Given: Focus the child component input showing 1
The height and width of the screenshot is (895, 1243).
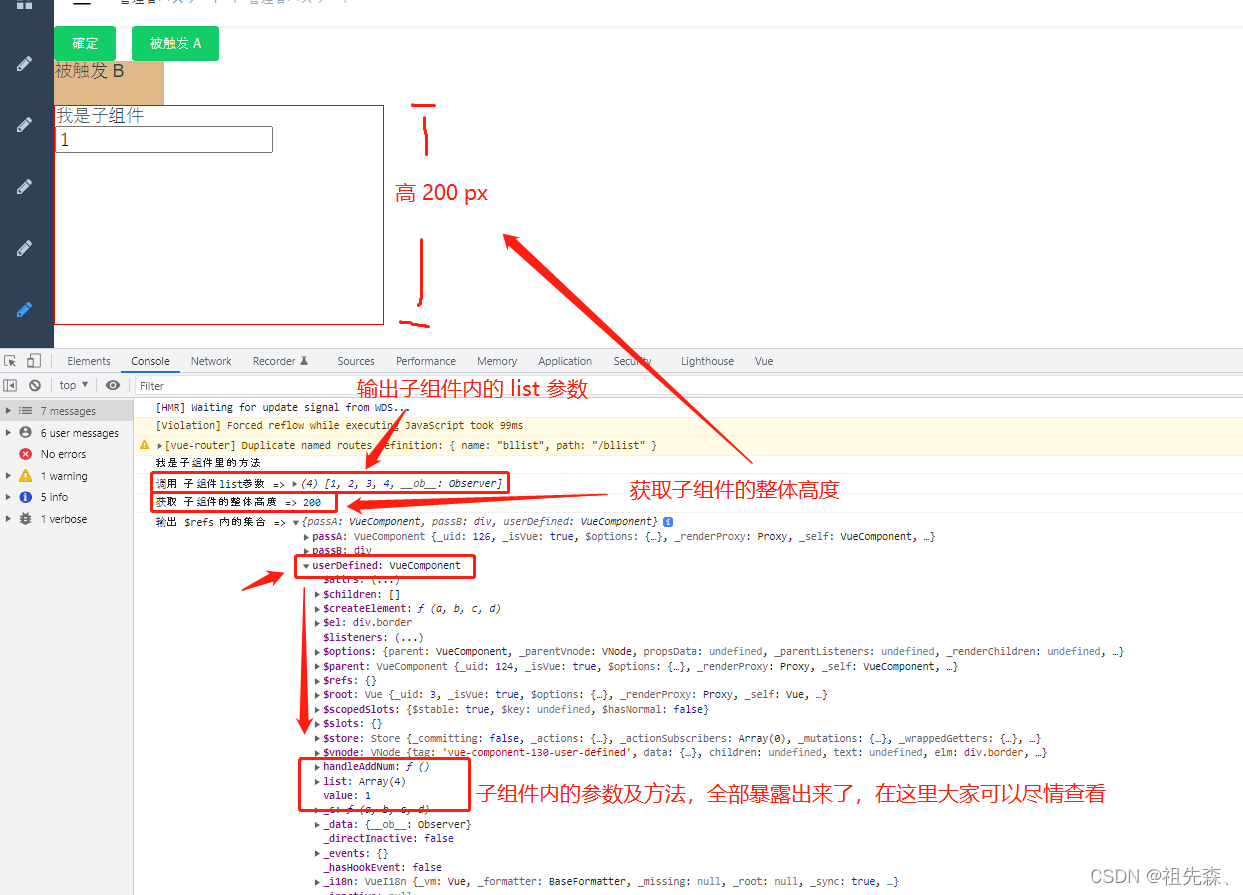Looking at the screenshot, I should tap(164, 139).
